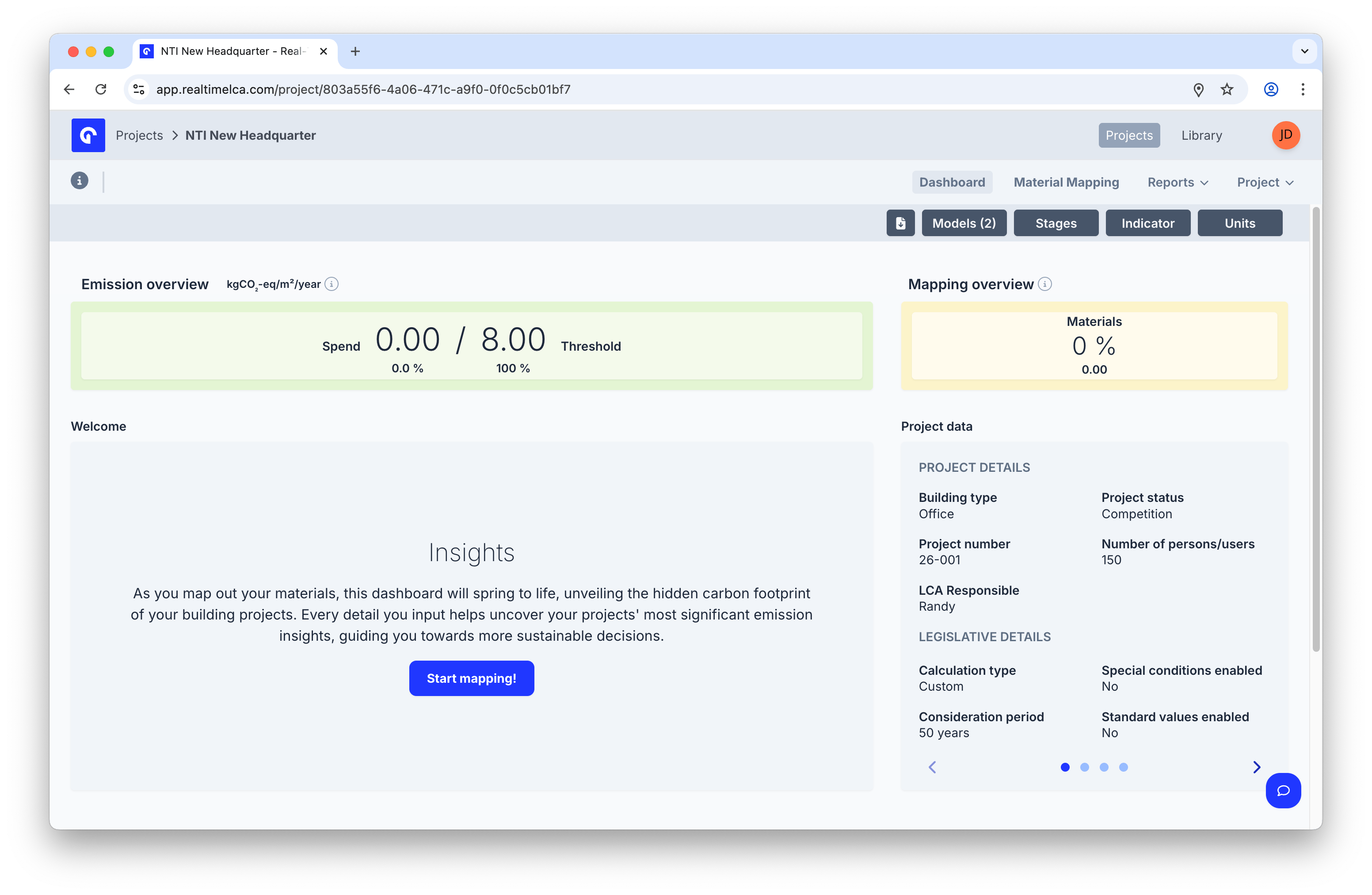1372x895 pixels.
Task: Go to next Project data slide
Action: (1257, 767)
